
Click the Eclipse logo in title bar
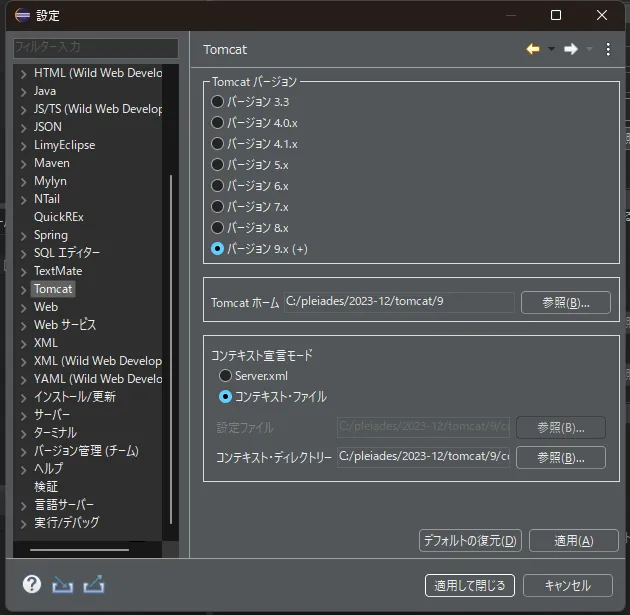tap(22, 15)
